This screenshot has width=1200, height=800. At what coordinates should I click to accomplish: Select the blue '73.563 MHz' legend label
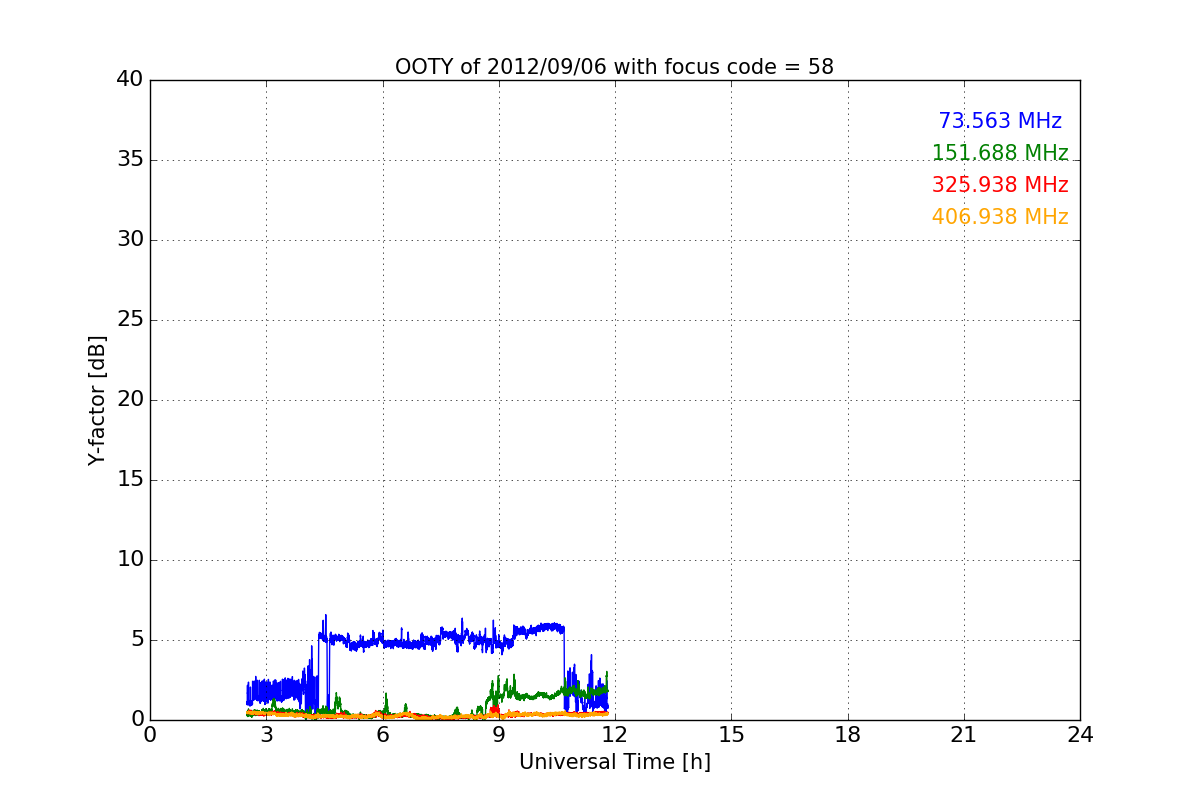(1000, 121)
